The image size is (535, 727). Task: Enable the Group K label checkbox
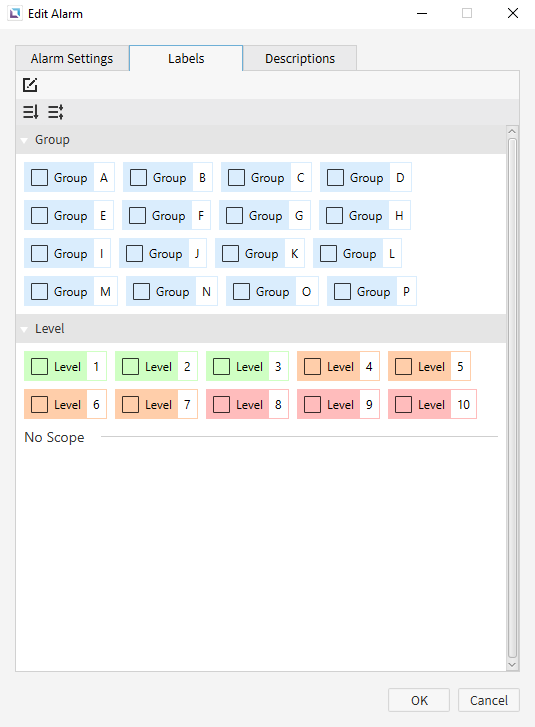tap(230, 254)
